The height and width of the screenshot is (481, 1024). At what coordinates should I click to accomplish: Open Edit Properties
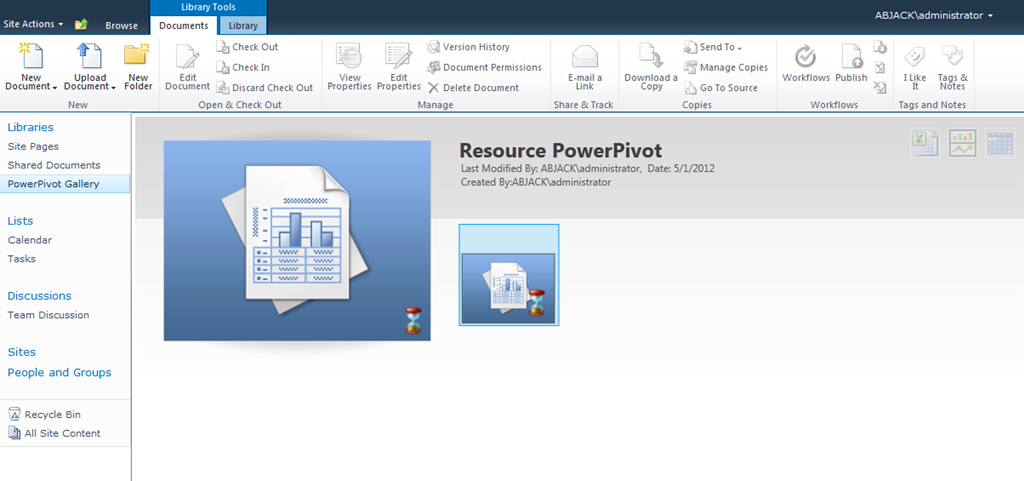pos(398,67)
